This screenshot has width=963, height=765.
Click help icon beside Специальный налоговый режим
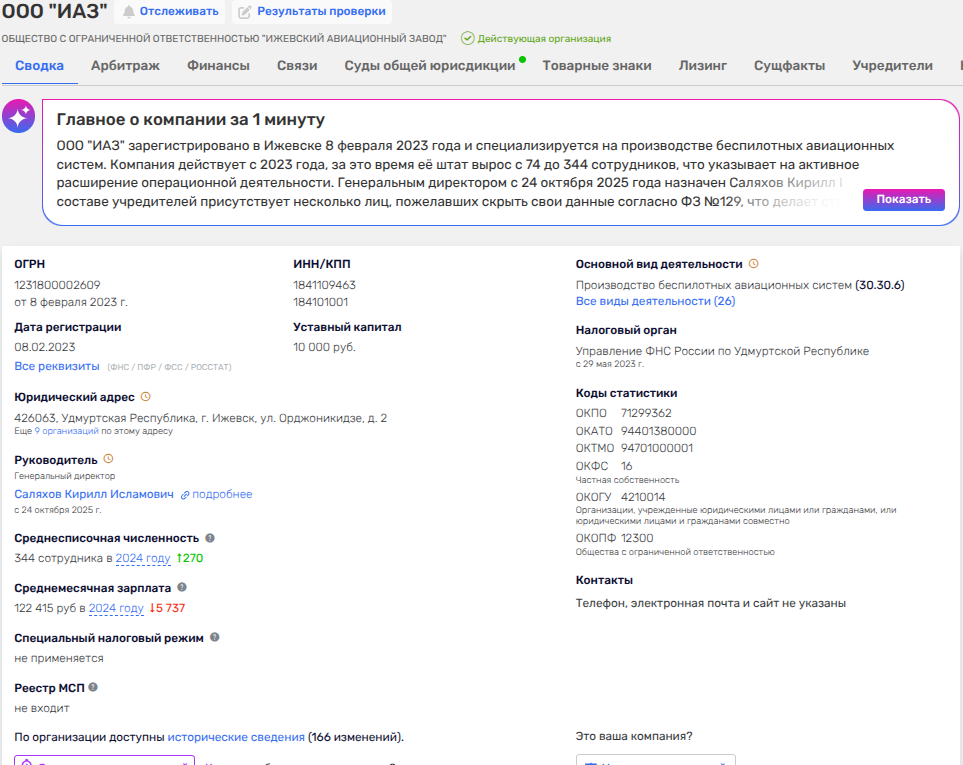tap(214, 637)
